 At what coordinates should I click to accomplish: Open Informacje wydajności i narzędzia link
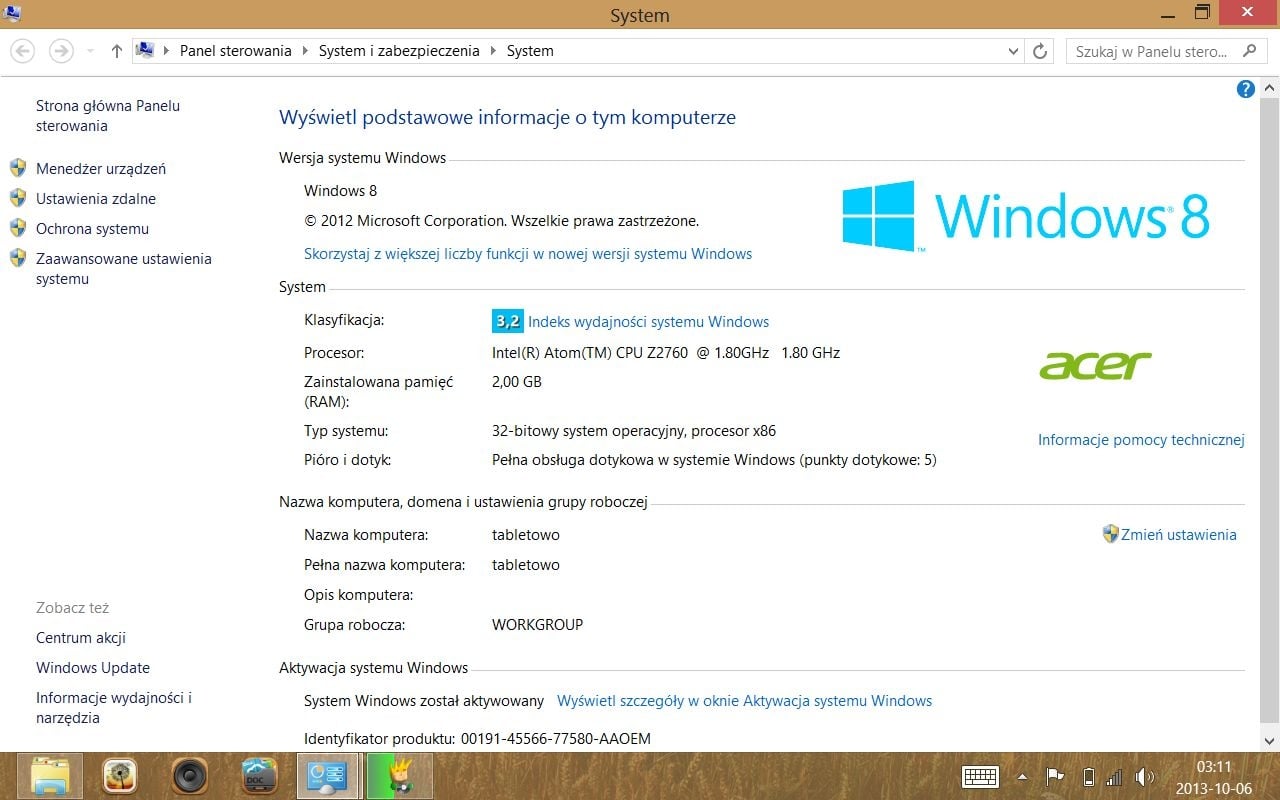click(114, 708)
